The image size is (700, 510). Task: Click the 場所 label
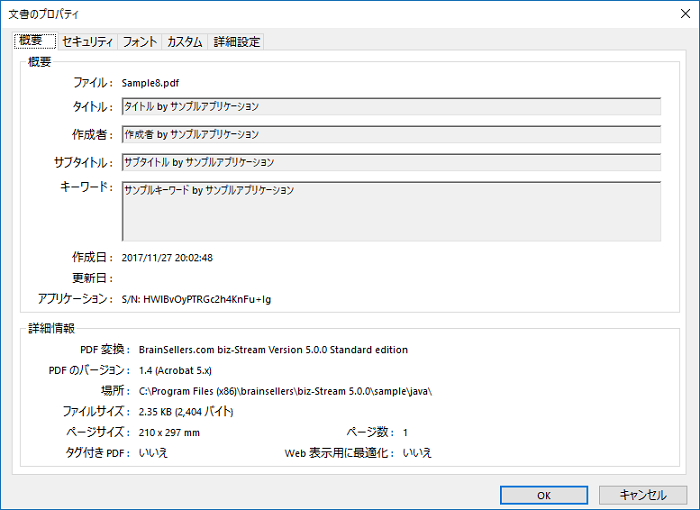(x=116, y=391)
